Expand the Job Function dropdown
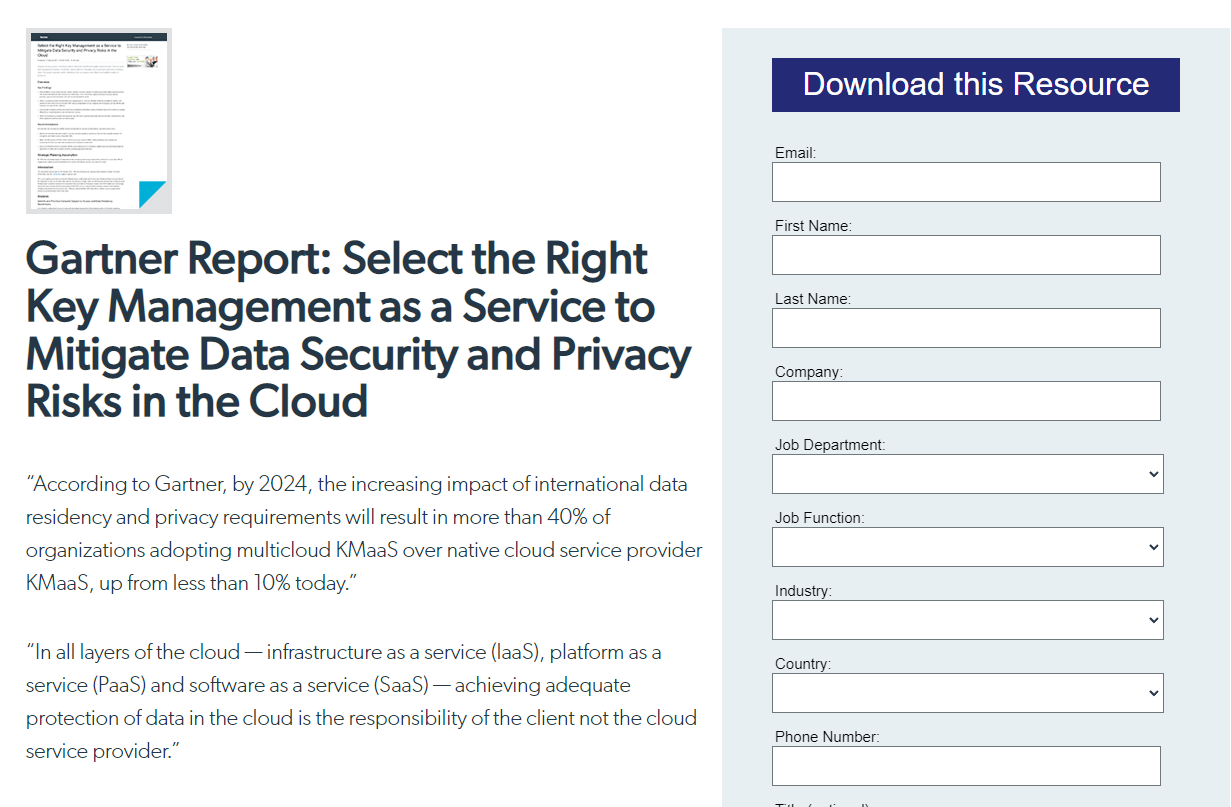Image resolution: width=1231 pixels, height=807 pixels. click(967, 547)
